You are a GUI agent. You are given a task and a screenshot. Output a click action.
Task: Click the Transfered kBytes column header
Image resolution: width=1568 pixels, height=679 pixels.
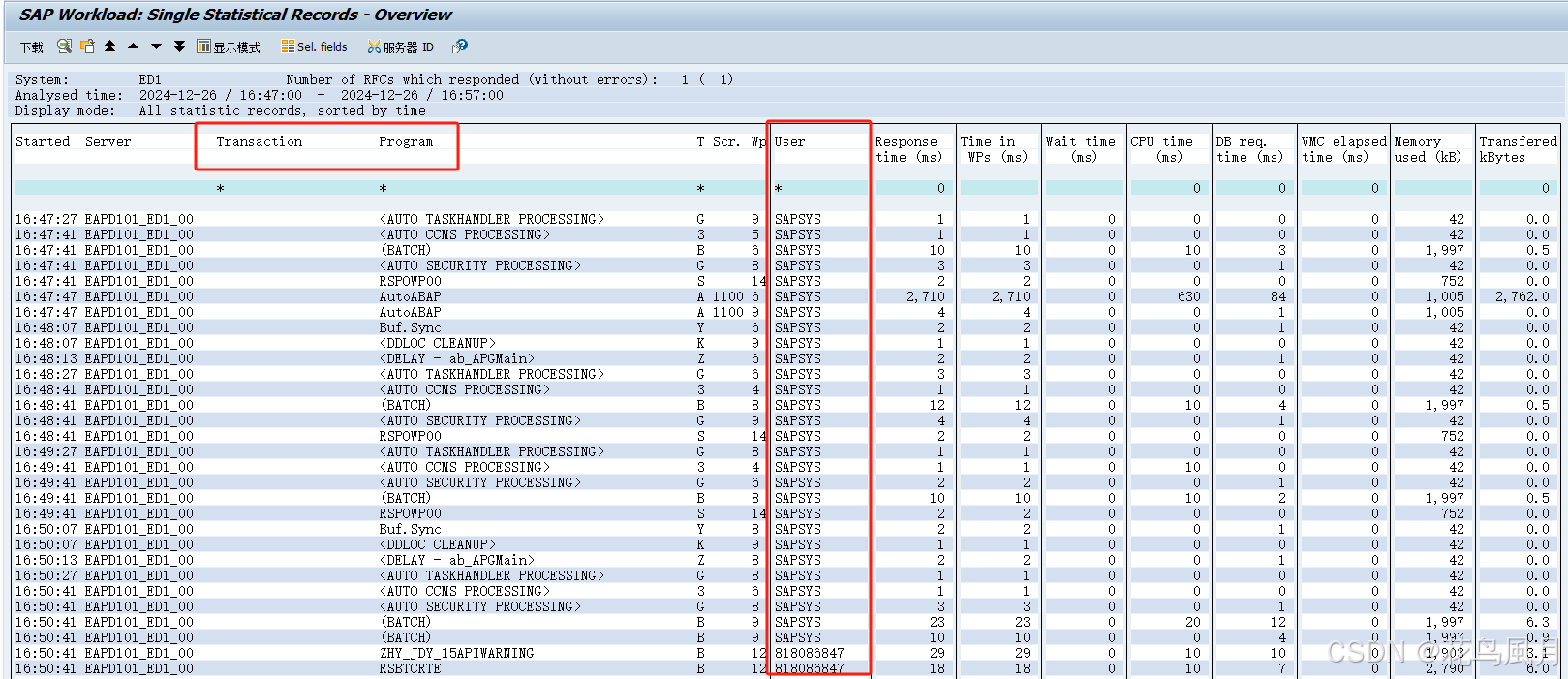point(1518,149)
